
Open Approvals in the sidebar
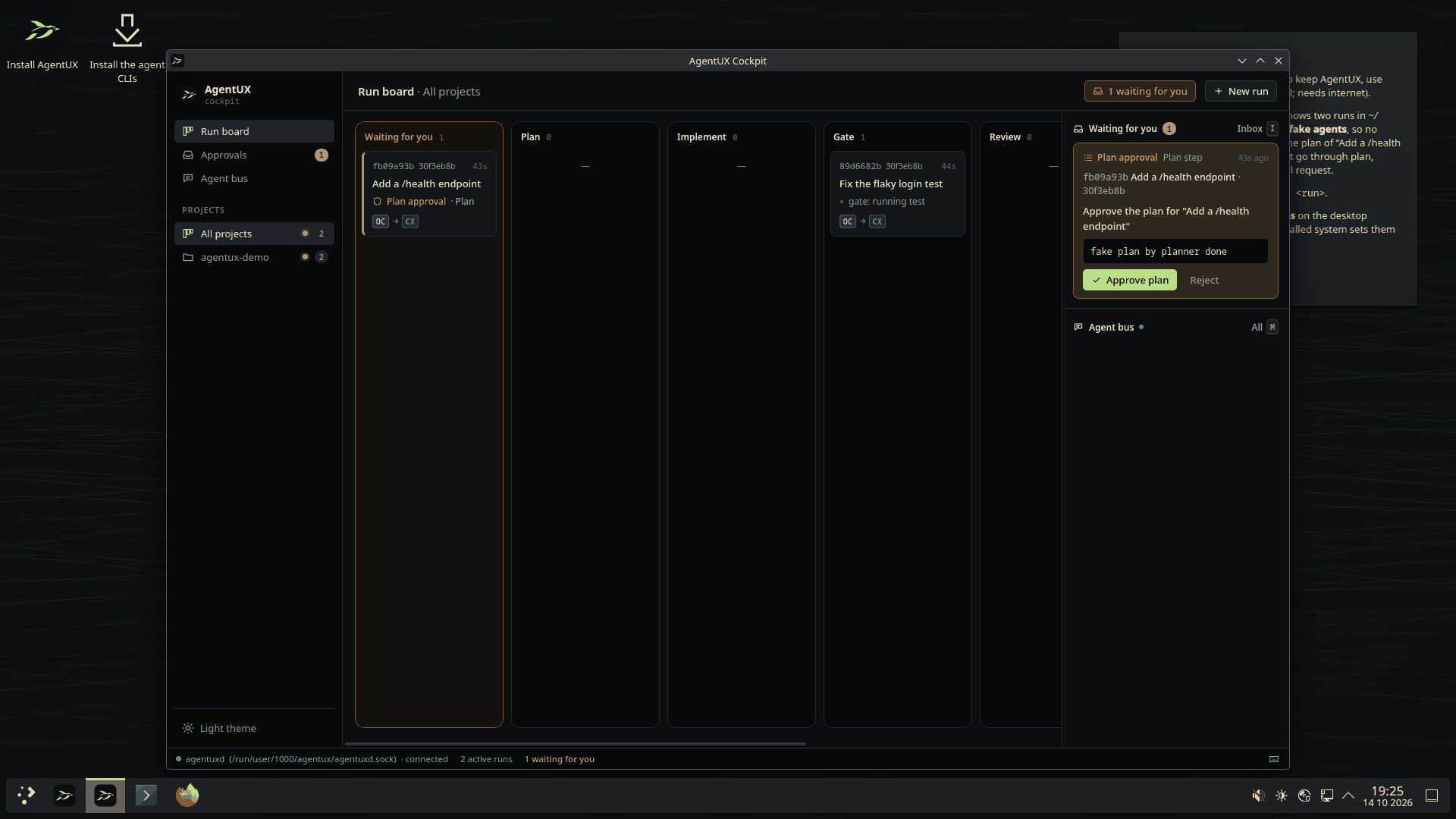coord(254,155)
